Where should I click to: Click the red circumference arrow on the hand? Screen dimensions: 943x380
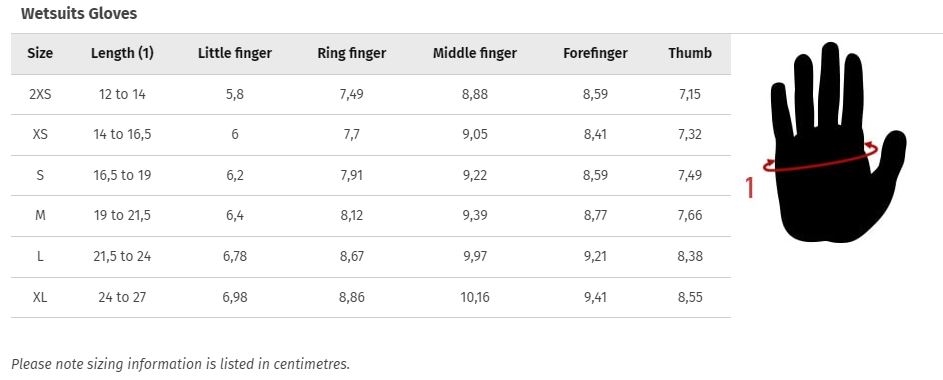(821, 158)
